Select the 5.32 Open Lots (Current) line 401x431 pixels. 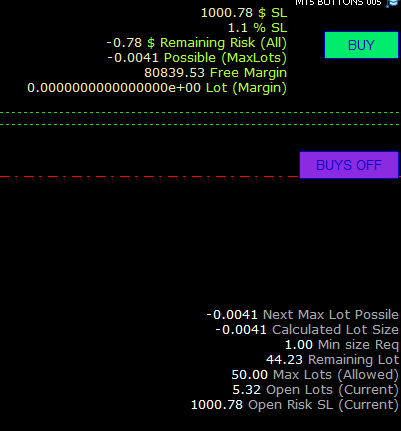click(x=315, y=390)
